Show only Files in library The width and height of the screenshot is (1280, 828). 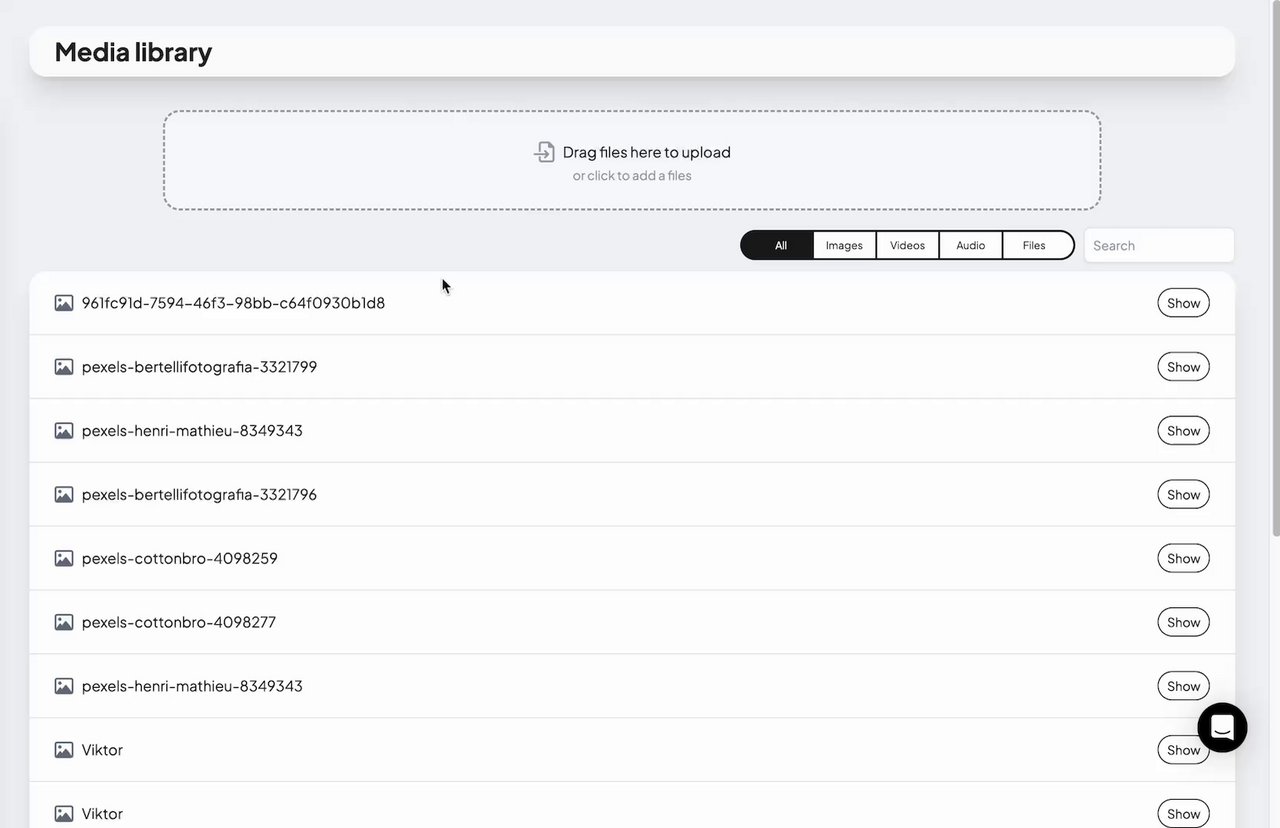pyautogui.click(x=1034, y=245)
